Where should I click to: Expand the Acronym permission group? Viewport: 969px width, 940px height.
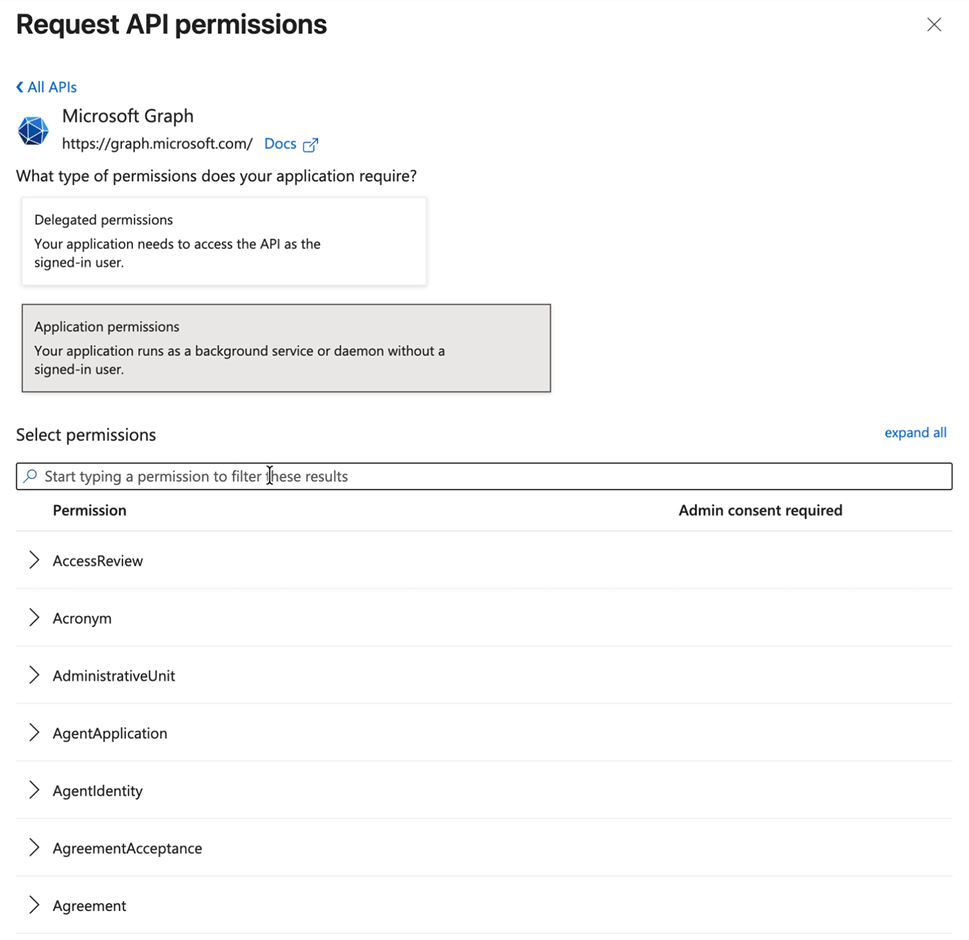pyautogui.click(x=34, y=618)
